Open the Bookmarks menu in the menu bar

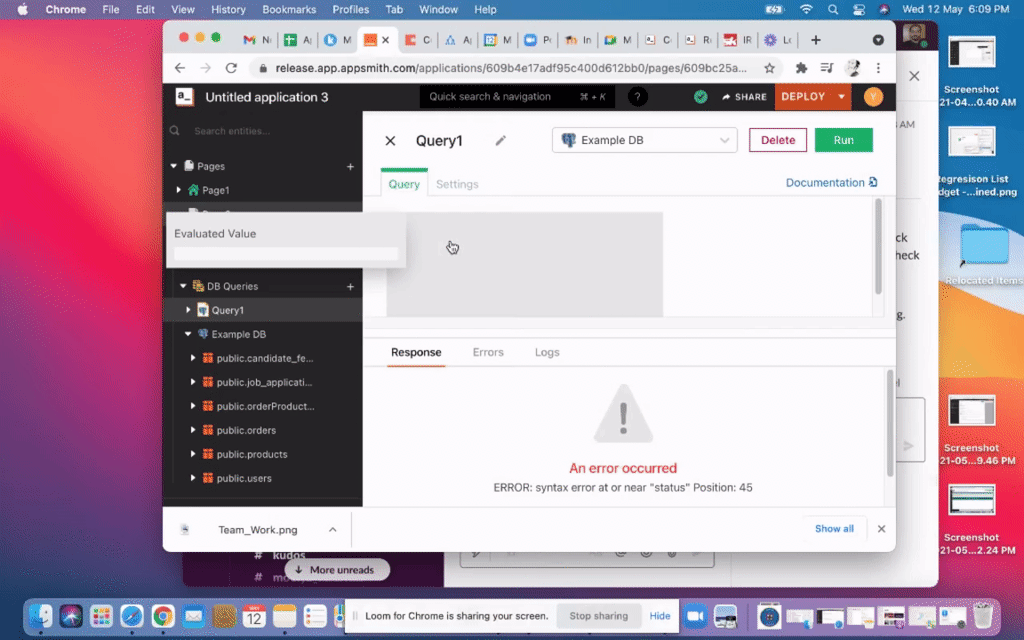[289, 9]
